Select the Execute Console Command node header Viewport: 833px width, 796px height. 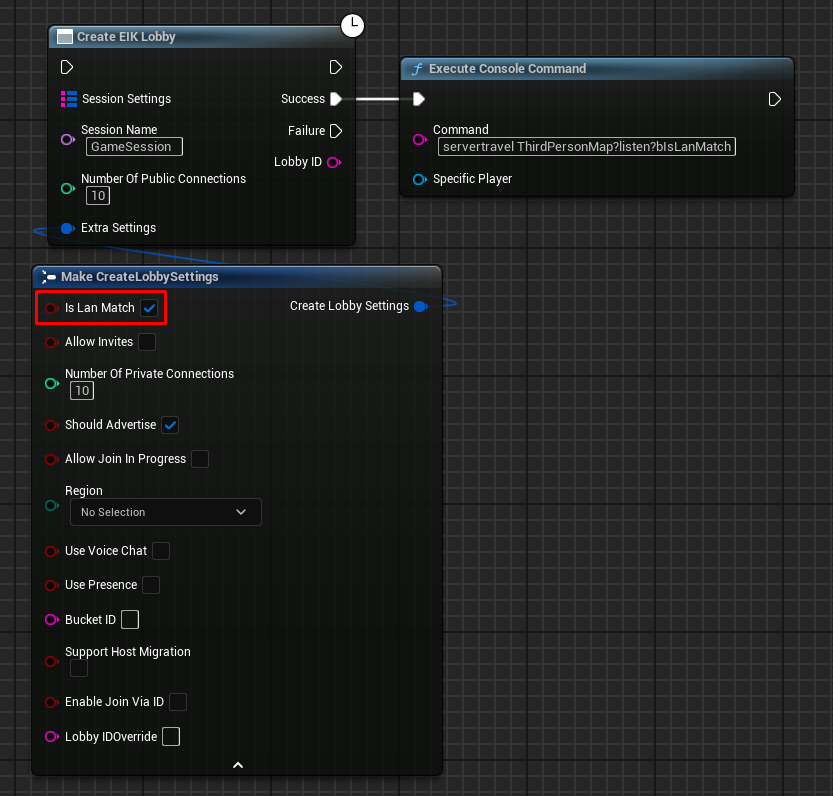(507, 69)
